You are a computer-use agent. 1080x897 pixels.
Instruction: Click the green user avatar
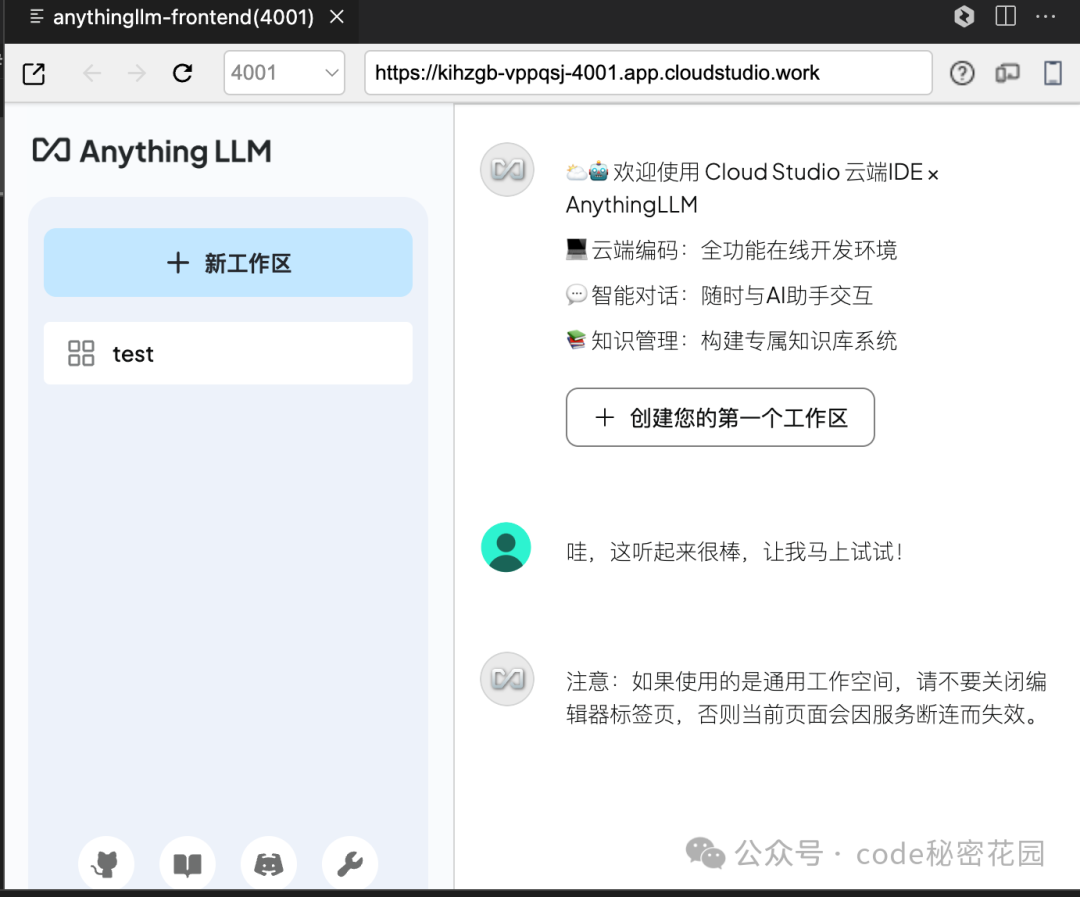tap(506, 548)
